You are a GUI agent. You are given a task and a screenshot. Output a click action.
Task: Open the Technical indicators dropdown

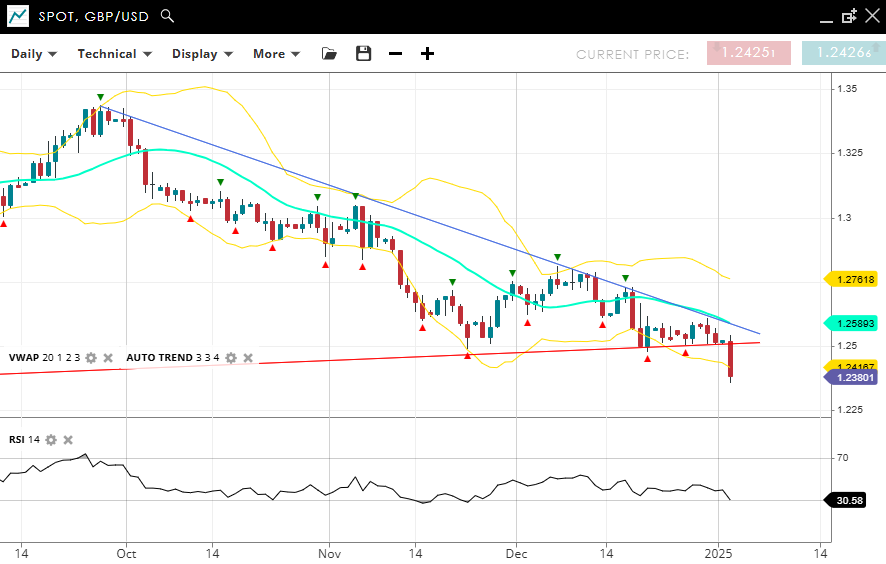(x=114, y=54)
